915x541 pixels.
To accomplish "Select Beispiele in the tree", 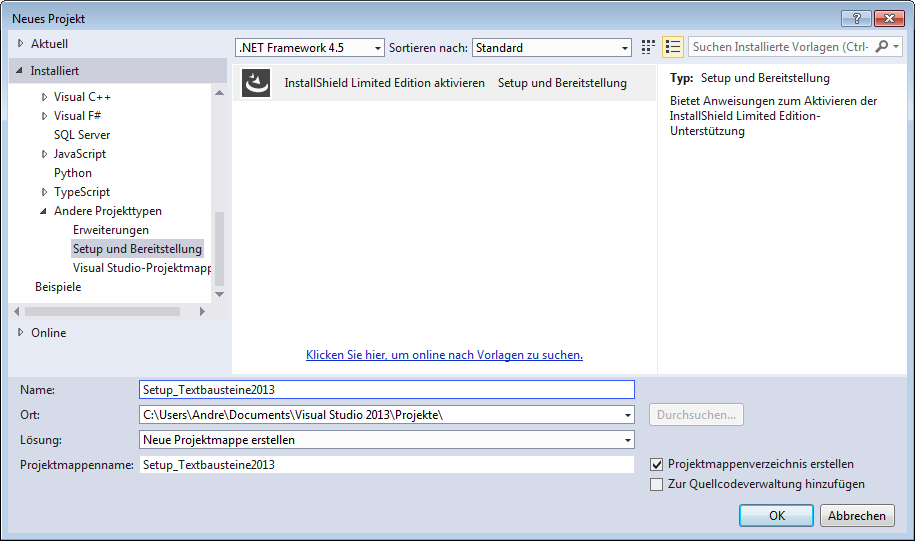I will point(58,287).
